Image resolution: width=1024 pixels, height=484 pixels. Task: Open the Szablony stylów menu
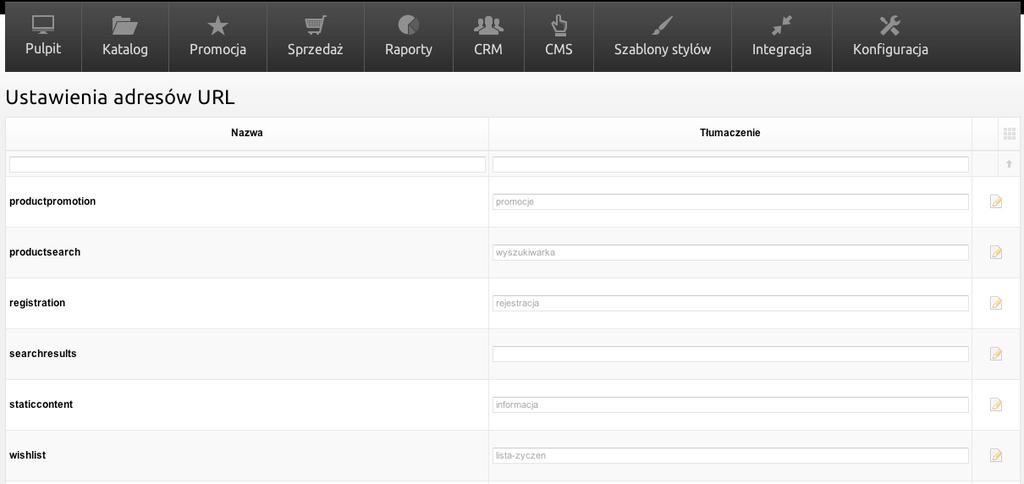click(x=662, y=37)
